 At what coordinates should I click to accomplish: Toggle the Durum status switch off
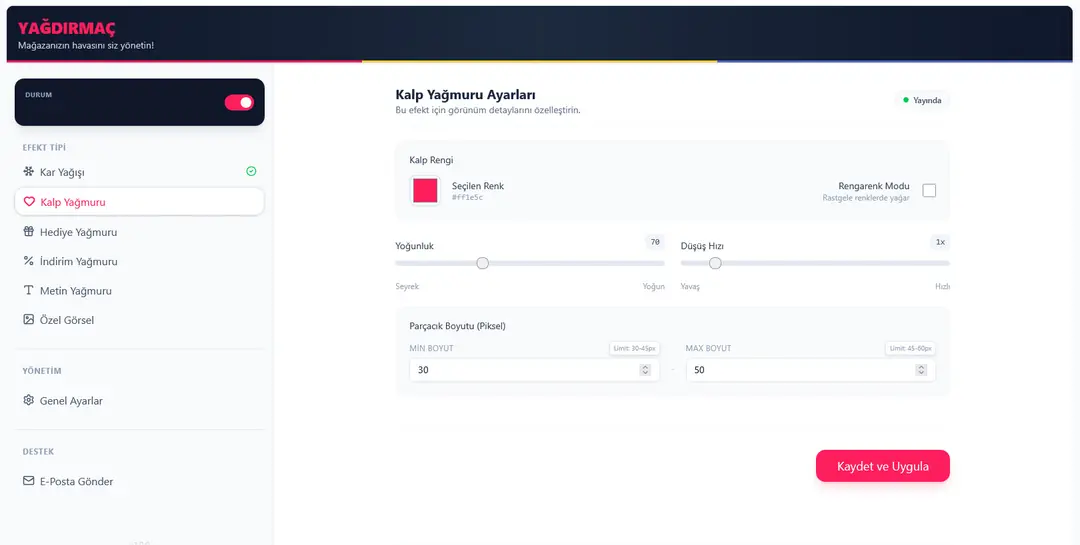pyautogui.click(x=239, y=102)
